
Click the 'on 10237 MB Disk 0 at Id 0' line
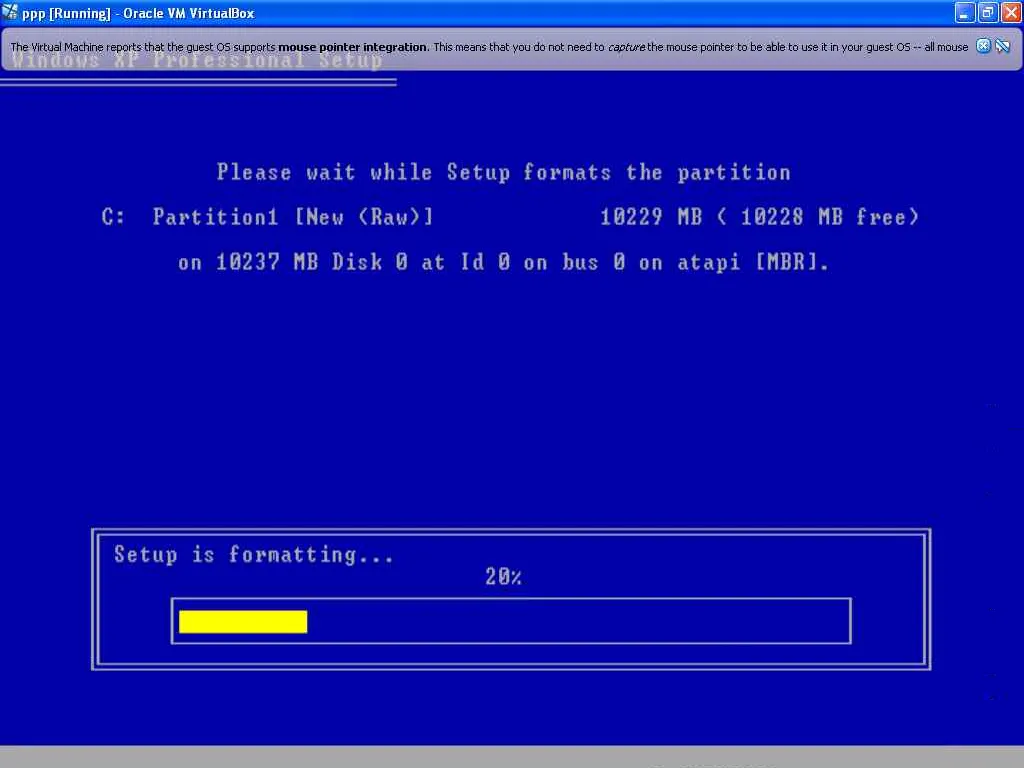504,263
